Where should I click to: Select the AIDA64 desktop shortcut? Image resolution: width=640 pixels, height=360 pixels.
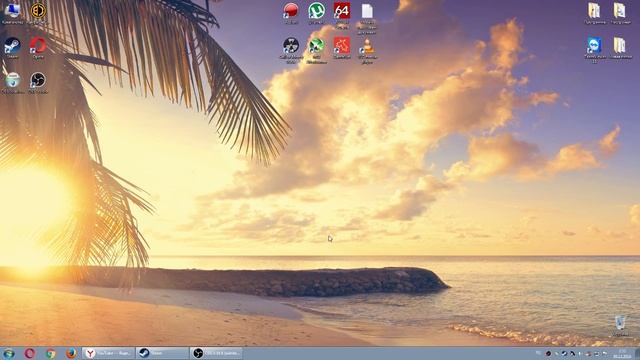tap(342, 16)
